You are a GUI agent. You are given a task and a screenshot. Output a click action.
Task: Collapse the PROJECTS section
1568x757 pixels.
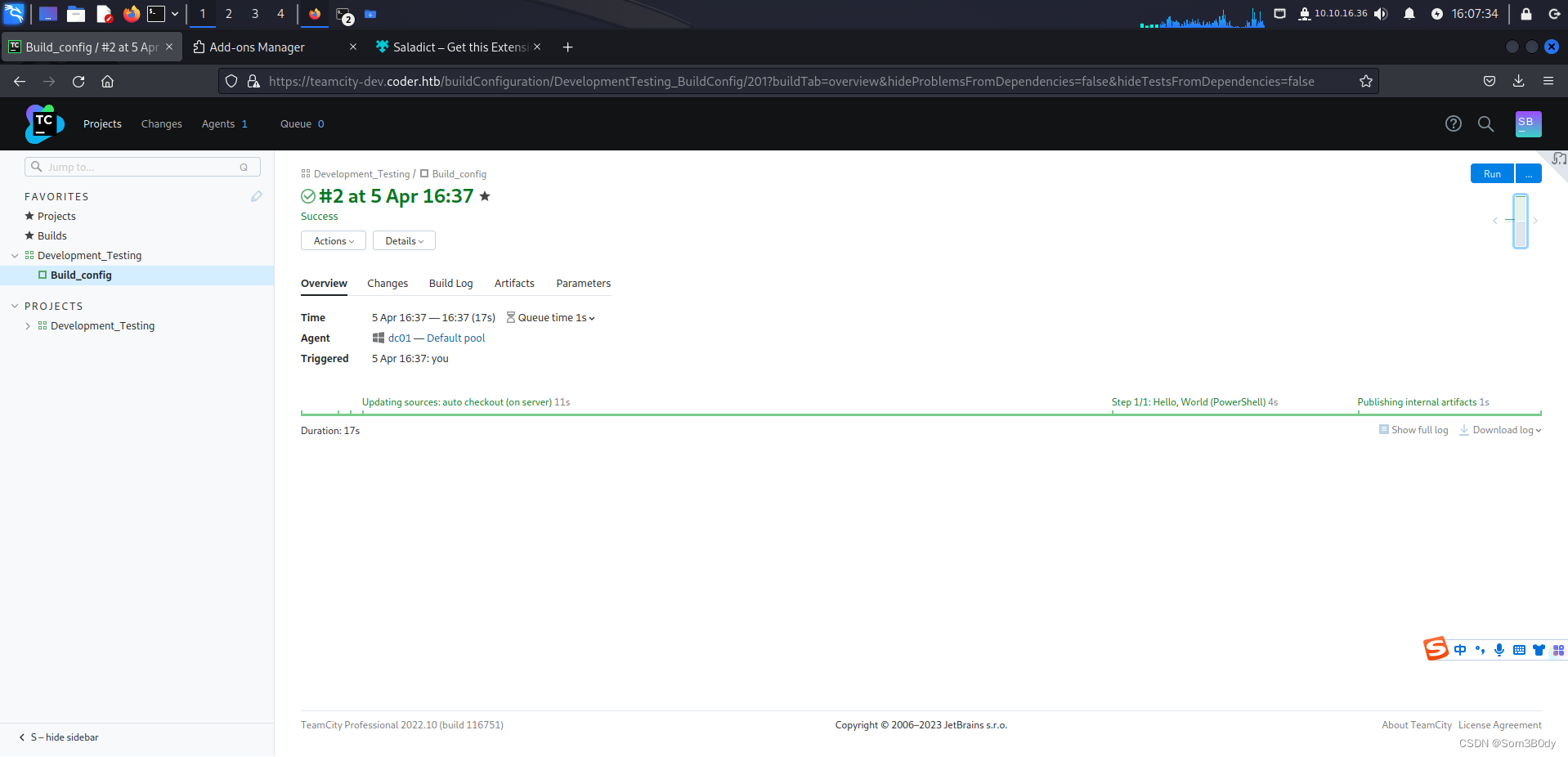tap(15, 306)
